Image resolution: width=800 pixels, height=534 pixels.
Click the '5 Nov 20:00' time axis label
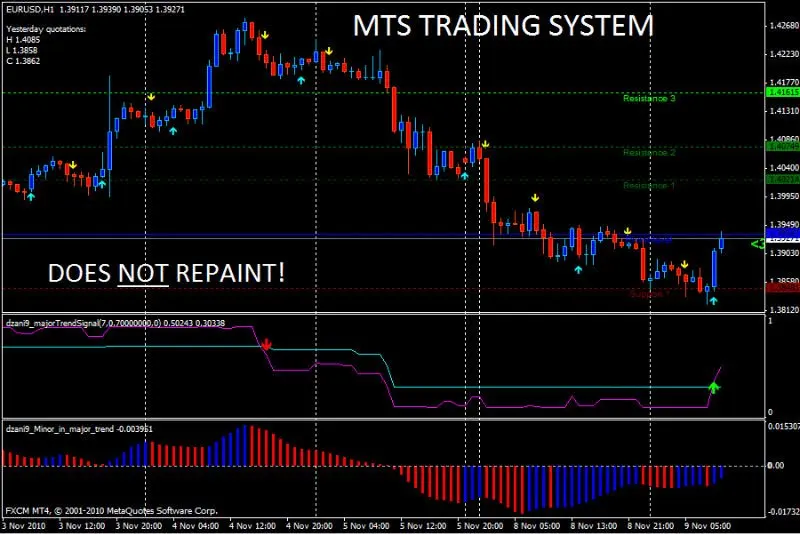(x=480, y=526)
